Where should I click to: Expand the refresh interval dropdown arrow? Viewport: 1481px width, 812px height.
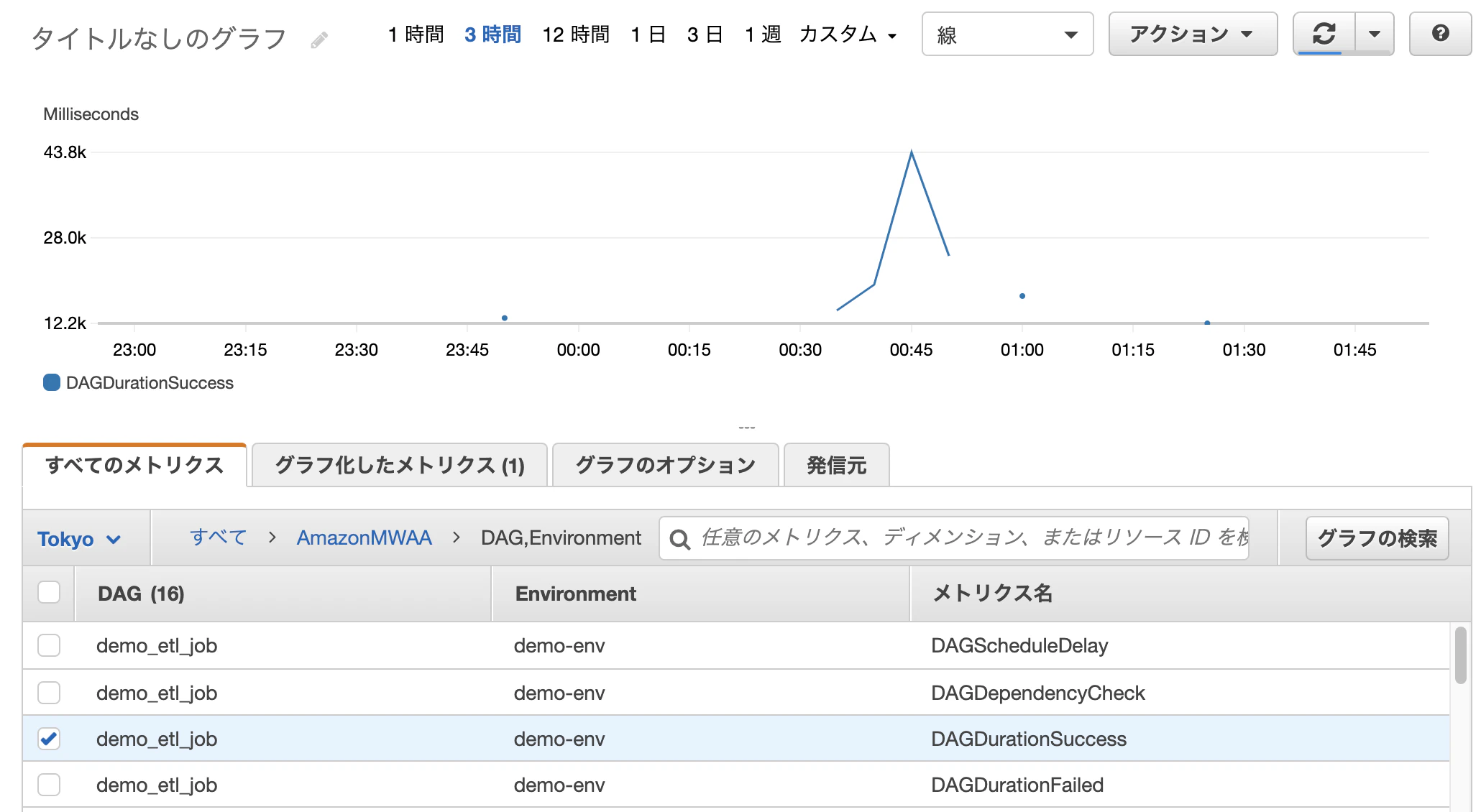(1375, 34)
